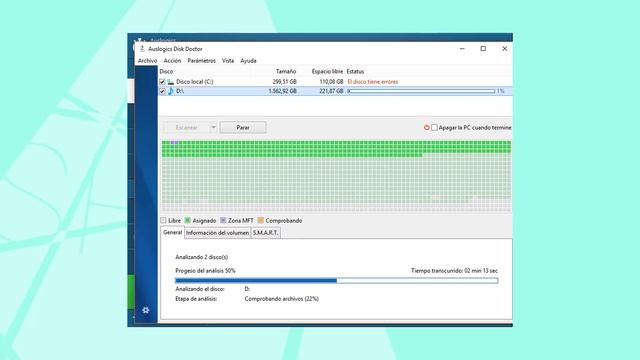Sort by the Espacio libre column header
Image resolution: width=640 pixels, height=360 pixels.
(327, 71)
